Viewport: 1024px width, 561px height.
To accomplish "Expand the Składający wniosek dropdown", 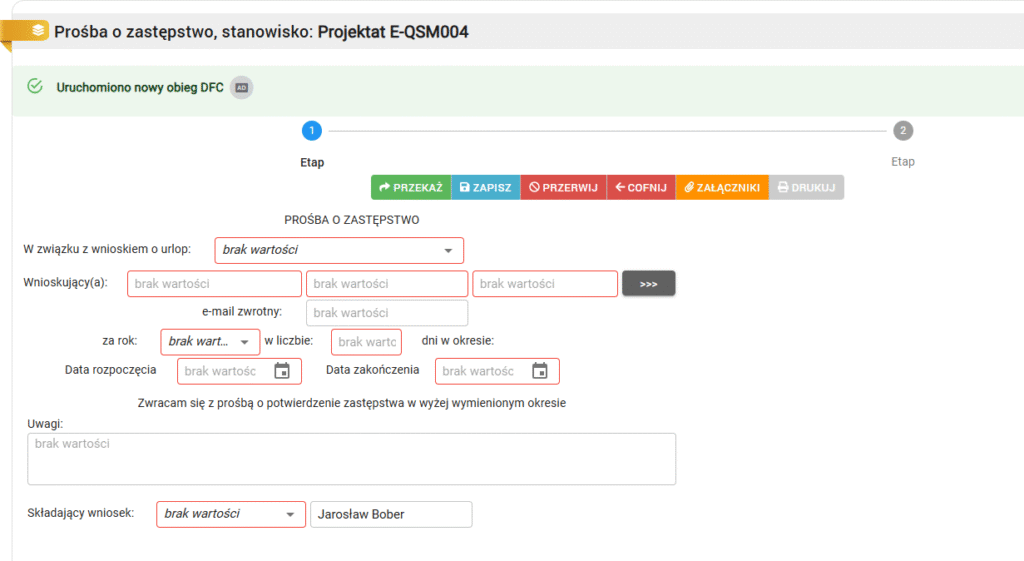I will pos(231,514).
